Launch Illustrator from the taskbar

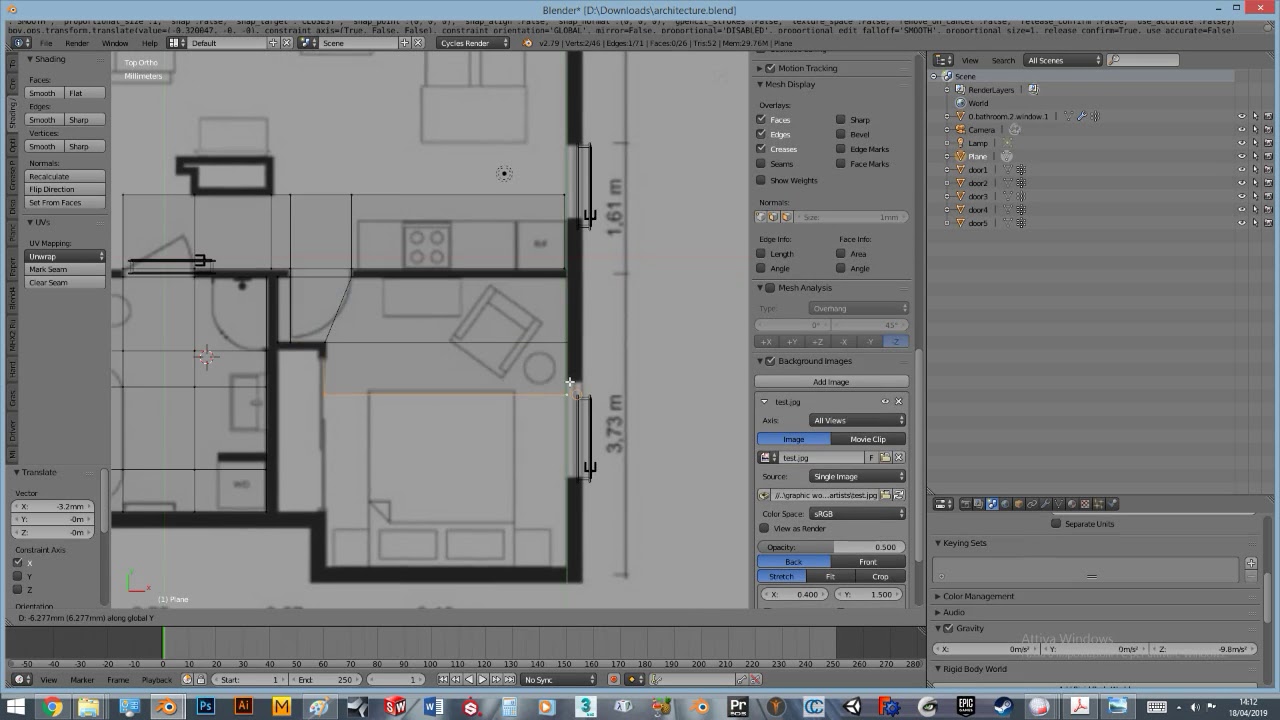[243, 707]
